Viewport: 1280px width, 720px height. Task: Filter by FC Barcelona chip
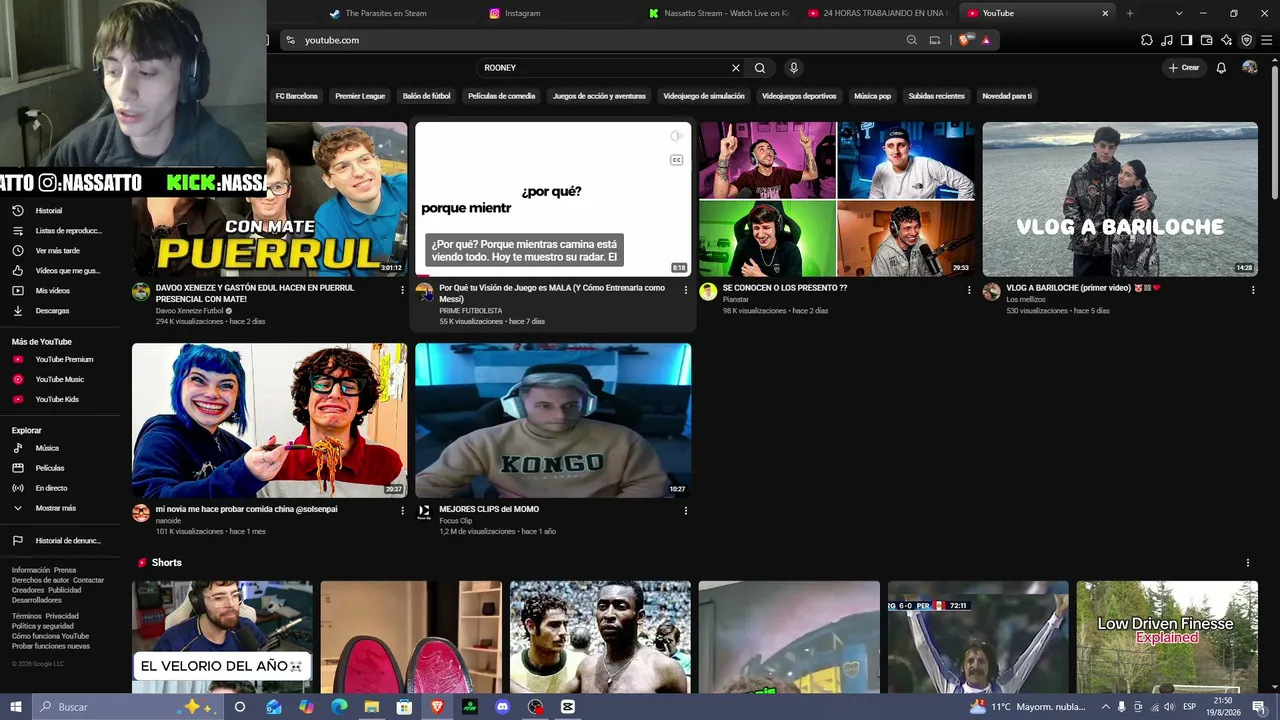pyautogui.click(x=297, y=96)
